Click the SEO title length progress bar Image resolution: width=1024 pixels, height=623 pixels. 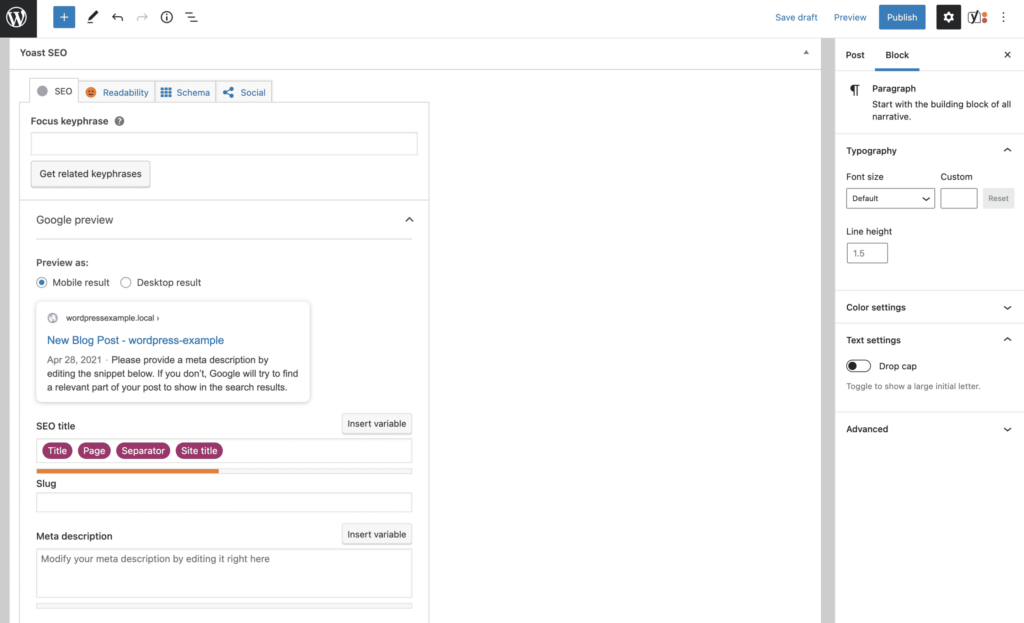coord(224,471)
